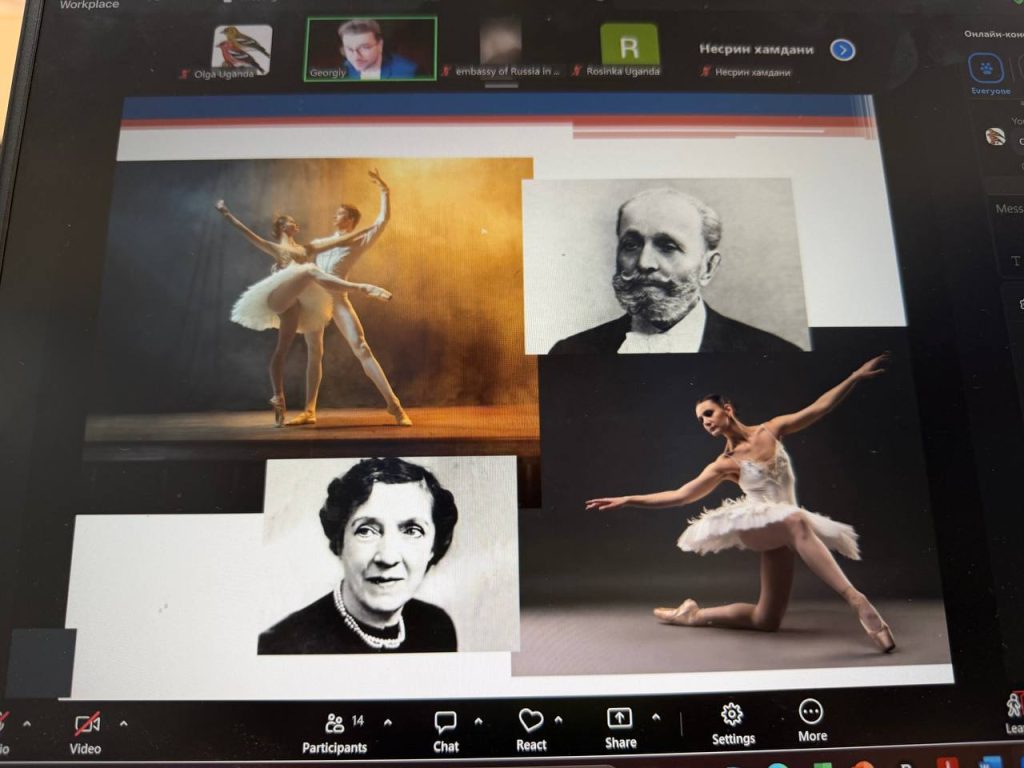
Task: Click the Share screen icon
Action: click(x=620, y=718)
